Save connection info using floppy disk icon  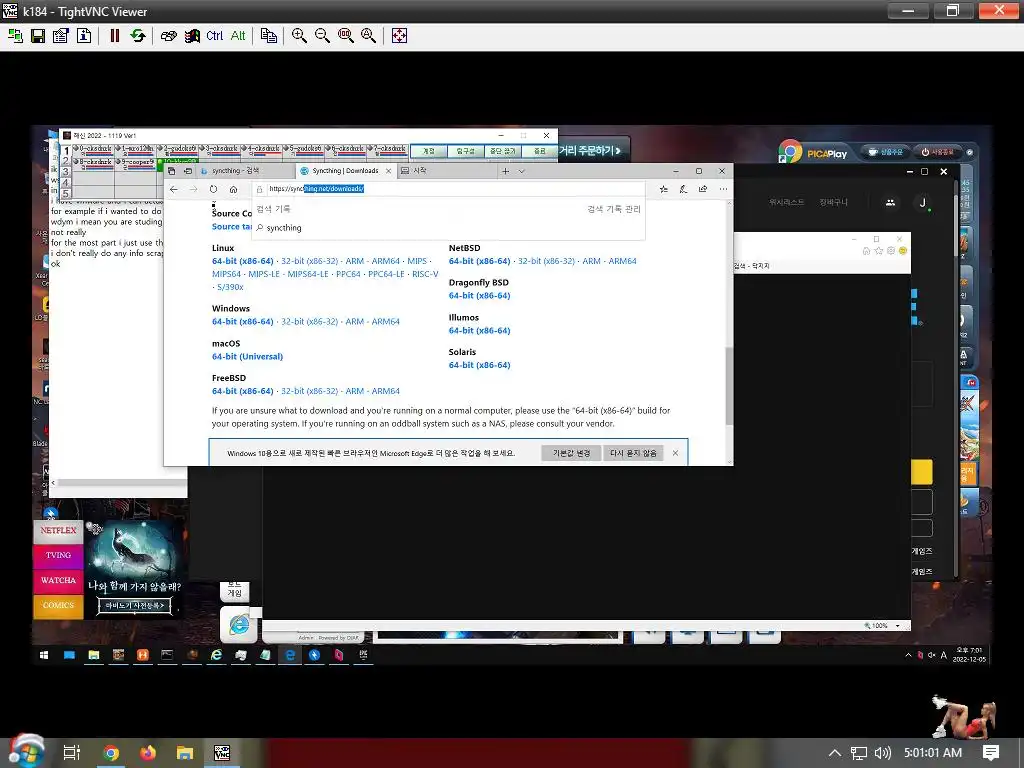point(38,36)
